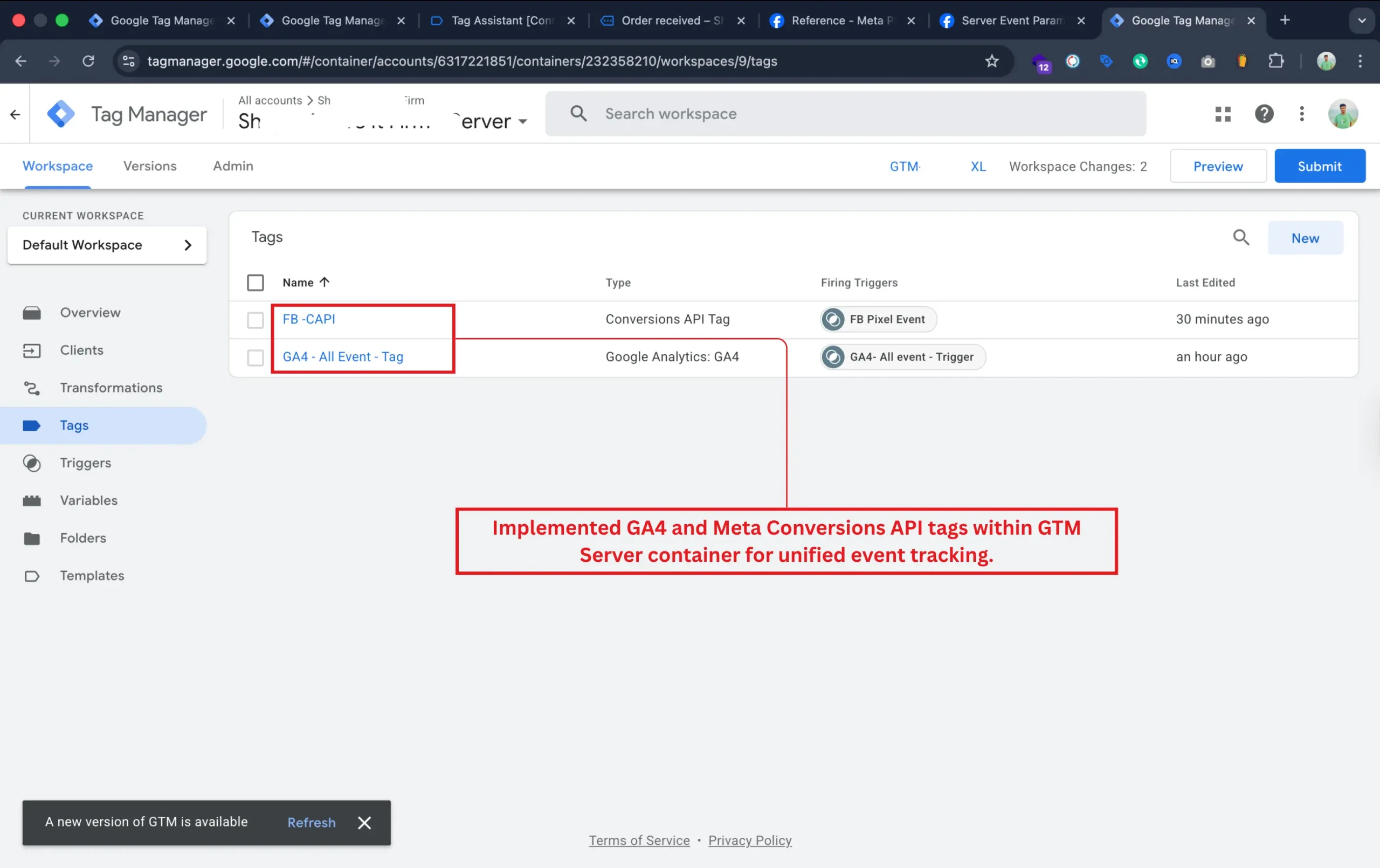Open the FB -CAPI tag link
Image resolution: width=1380 pixels, height=868 pixels.
coord(308,319)
